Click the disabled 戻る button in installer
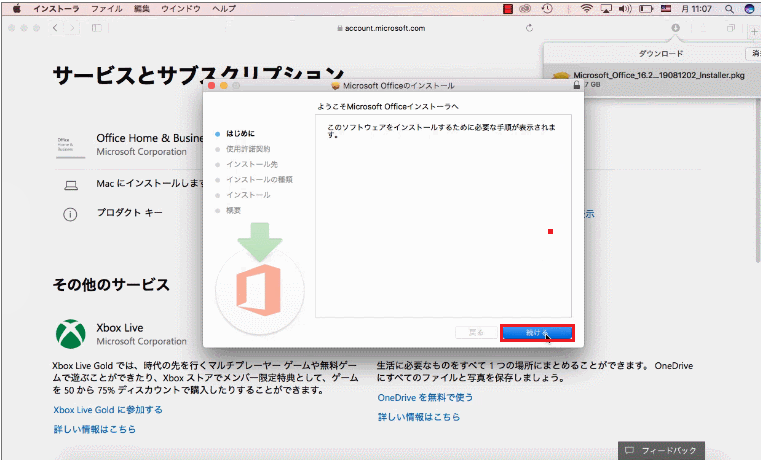 [476, 333]
